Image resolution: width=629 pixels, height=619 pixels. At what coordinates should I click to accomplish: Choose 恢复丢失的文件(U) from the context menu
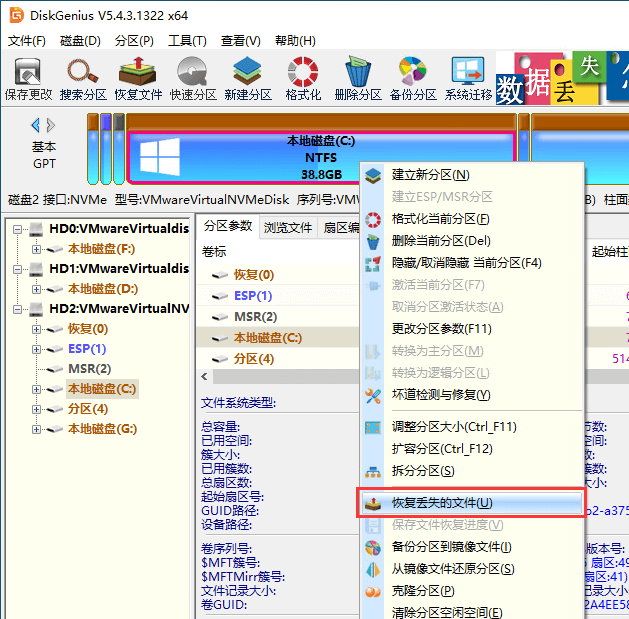point(442,503)
